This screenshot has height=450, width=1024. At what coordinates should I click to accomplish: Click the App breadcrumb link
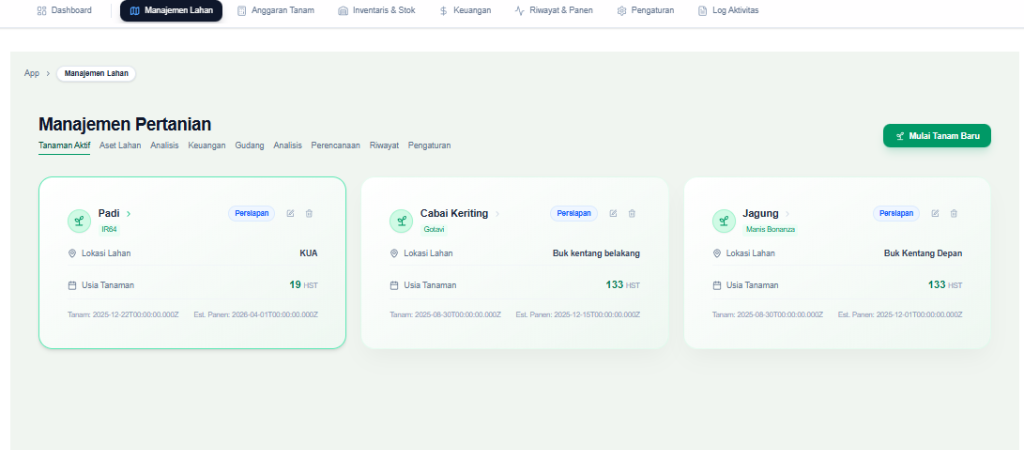point(32,73)
